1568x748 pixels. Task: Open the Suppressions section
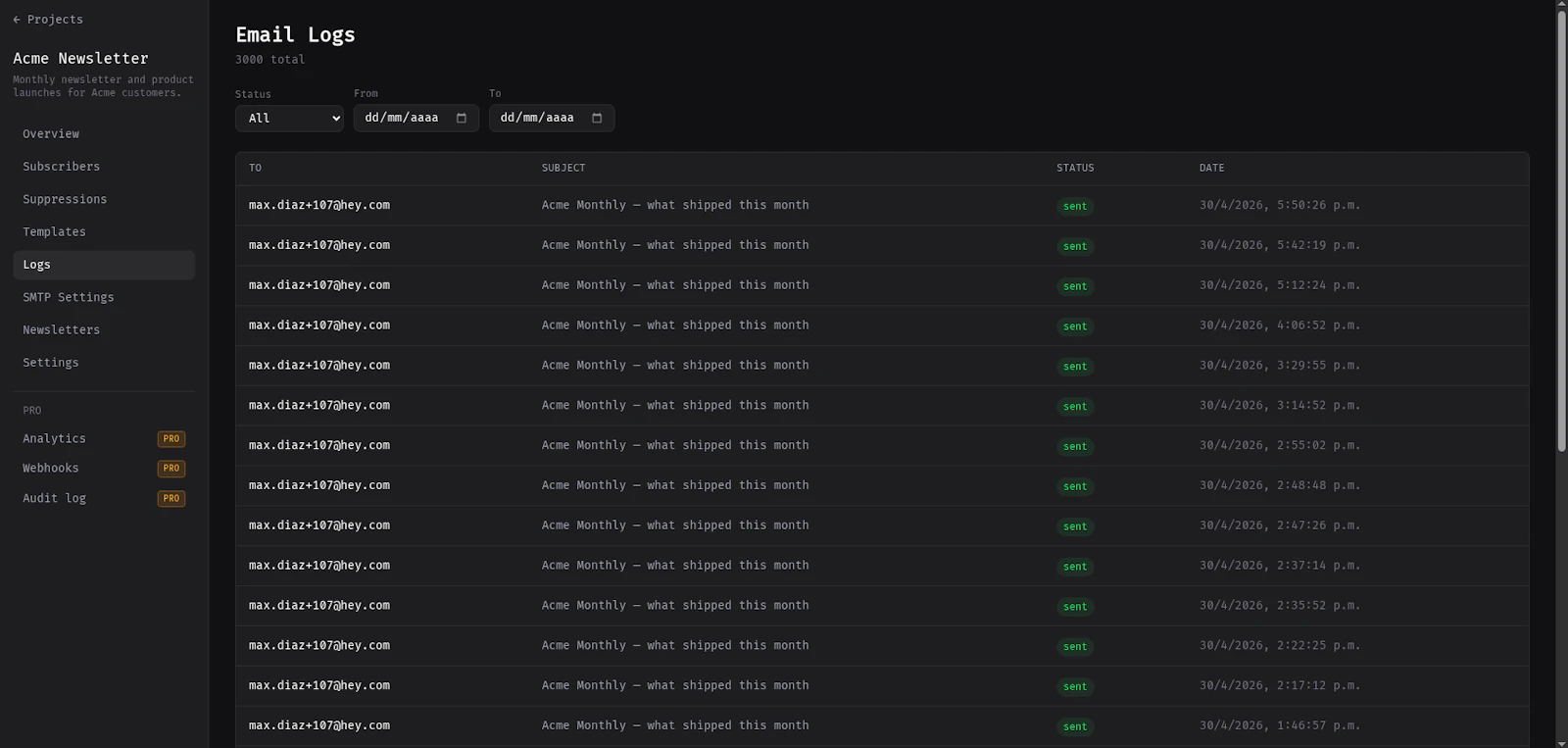[104, 199]
